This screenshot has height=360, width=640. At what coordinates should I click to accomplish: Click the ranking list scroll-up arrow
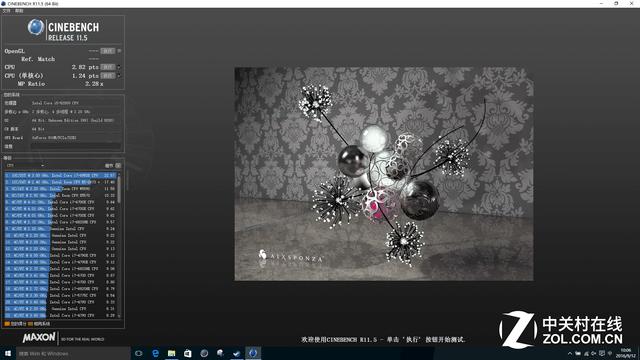click(119, 174)
